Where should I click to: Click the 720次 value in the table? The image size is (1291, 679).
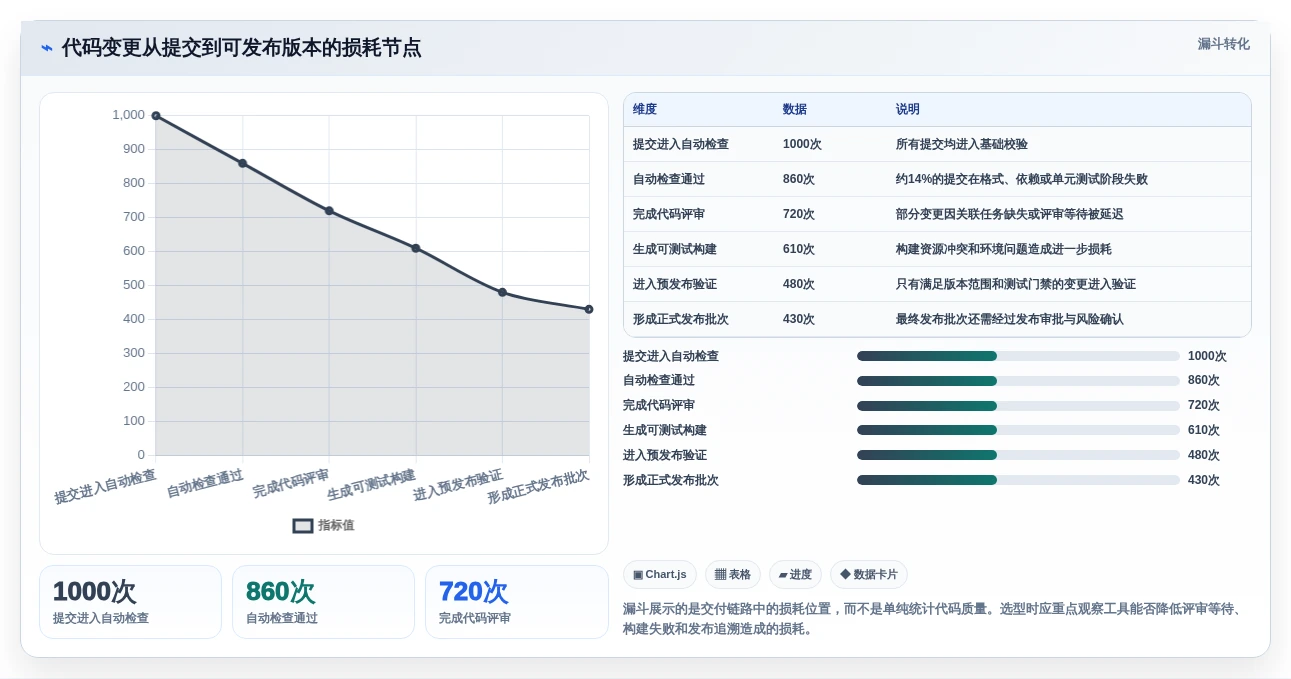click(x=799, y=214)
